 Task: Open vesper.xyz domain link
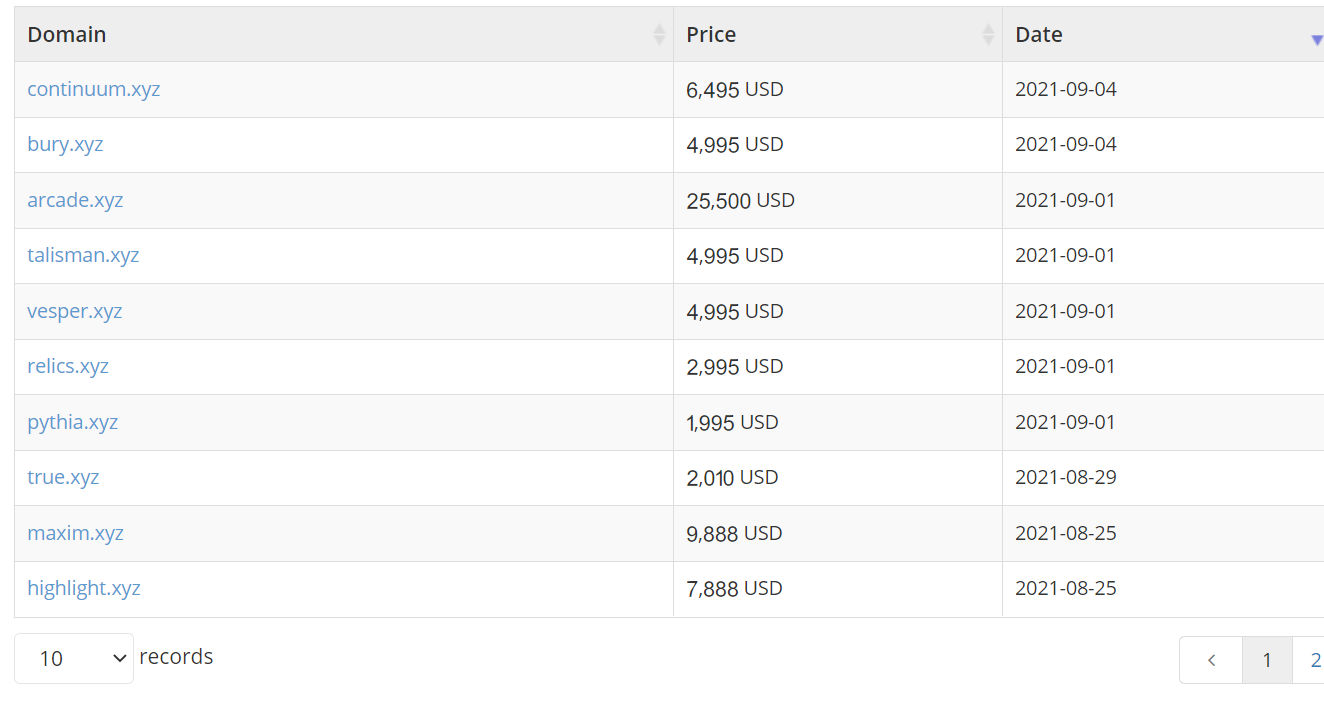[x=75, y=311]
